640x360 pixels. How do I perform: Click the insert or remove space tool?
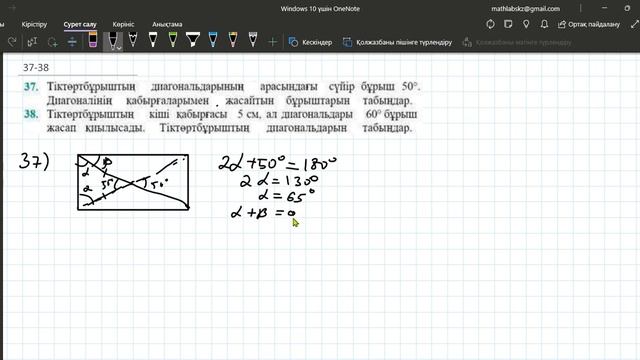[72, 42]
